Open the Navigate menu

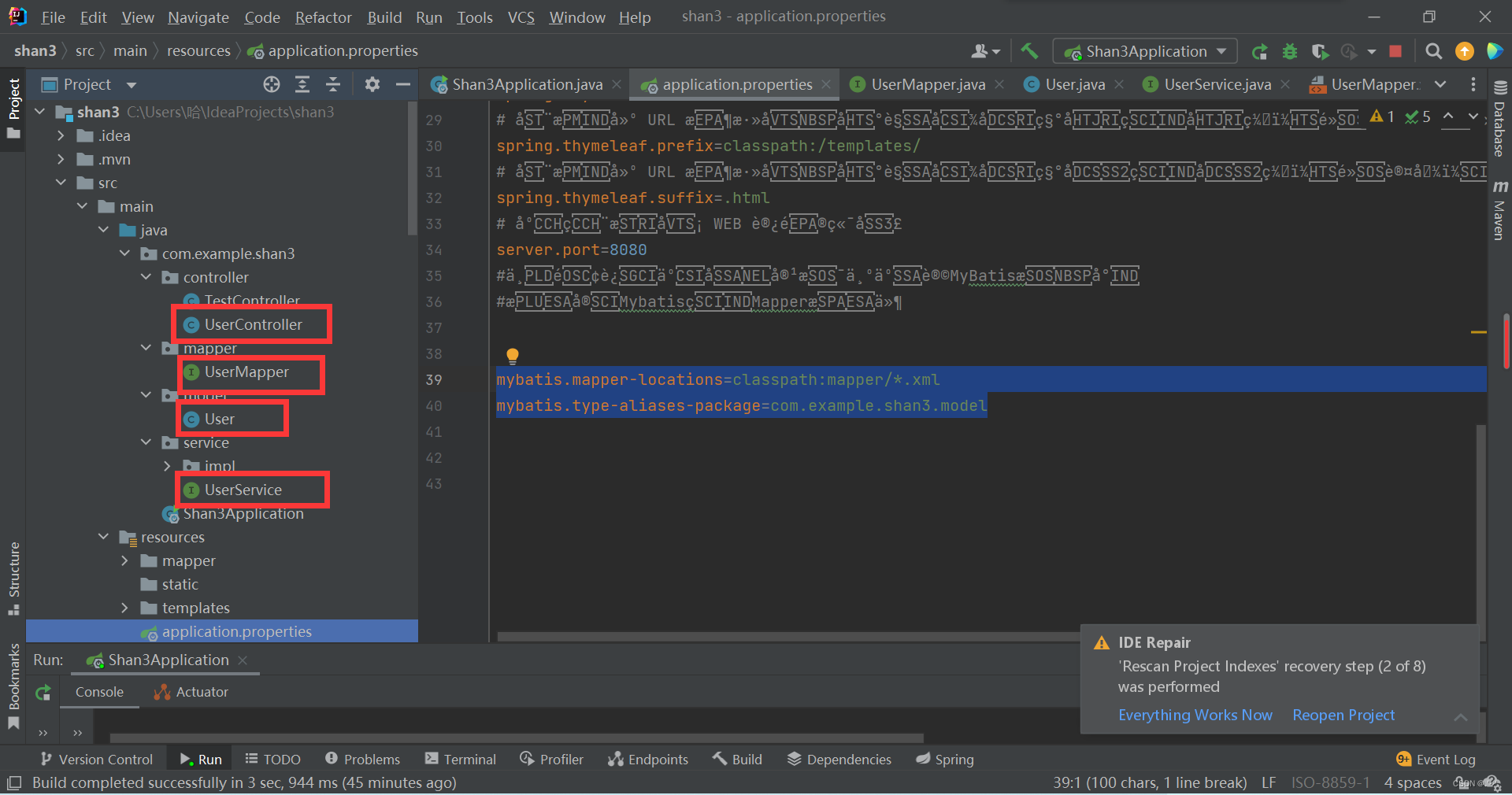[198, 17]
